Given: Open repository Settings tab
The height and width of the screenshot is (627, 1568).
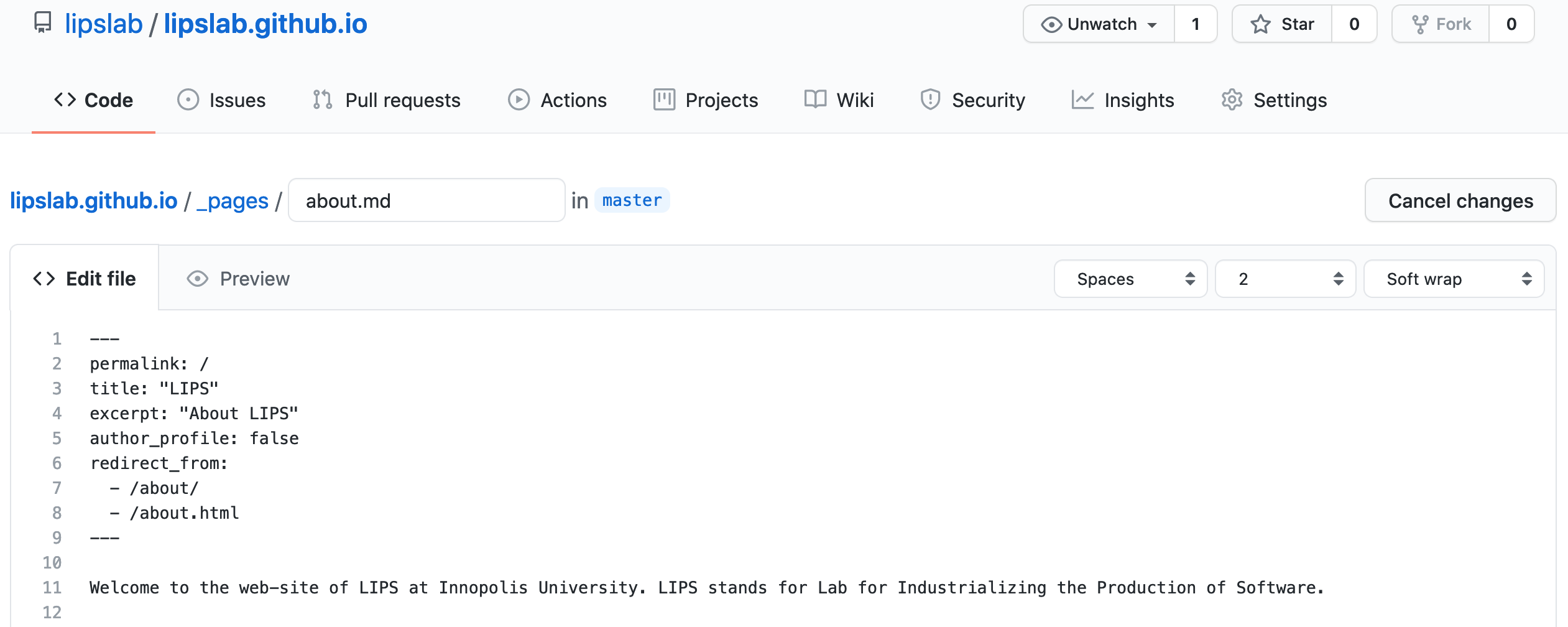Looking at the screenshot, I should coord(1274,100).
